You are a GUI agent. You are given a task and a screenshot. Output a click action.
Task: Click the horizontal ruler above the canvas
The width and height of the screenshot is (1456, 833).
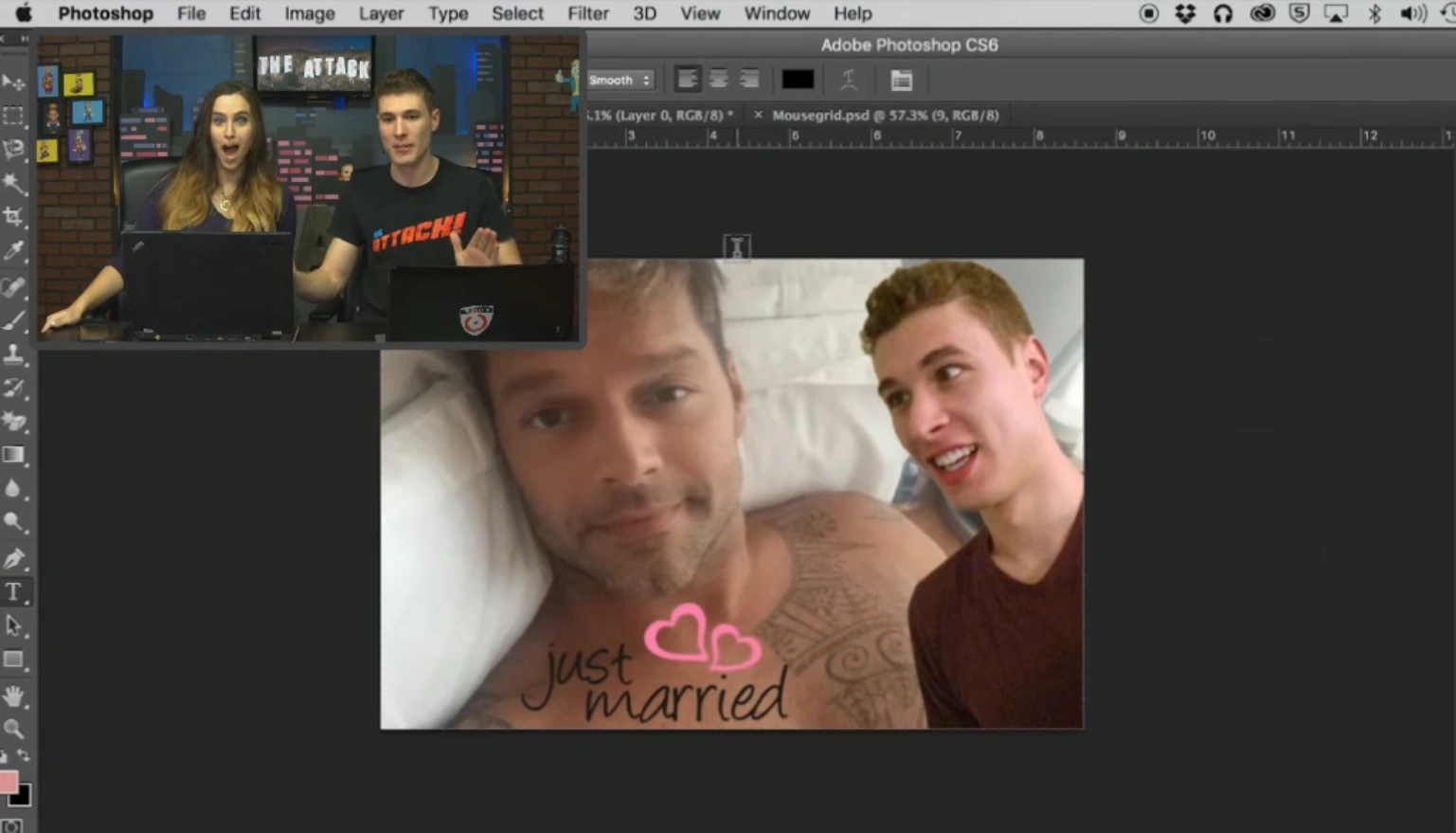(1021, 136)
